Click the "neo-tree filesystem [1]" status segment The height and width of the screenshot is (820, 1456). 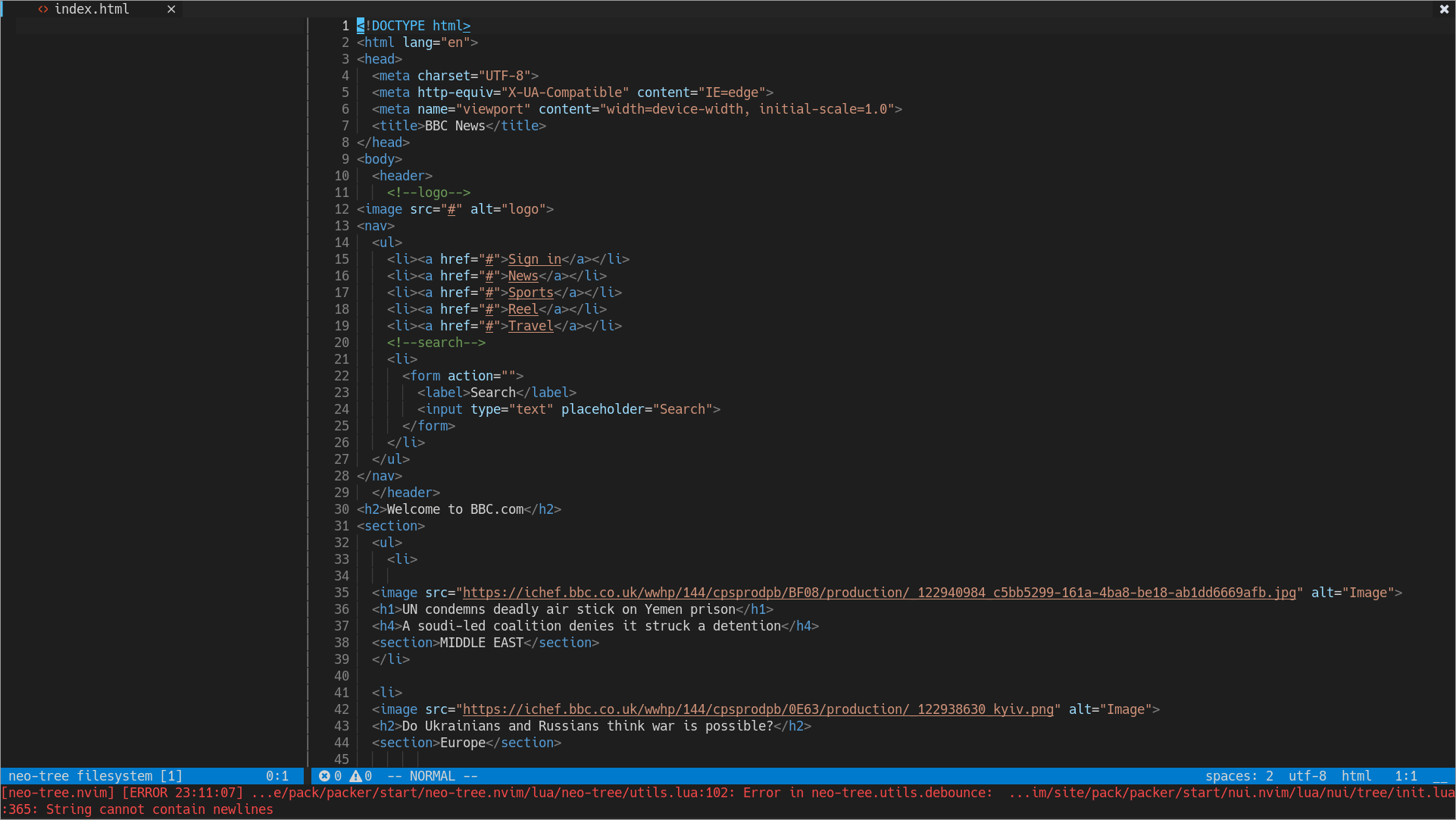(95, 775)
